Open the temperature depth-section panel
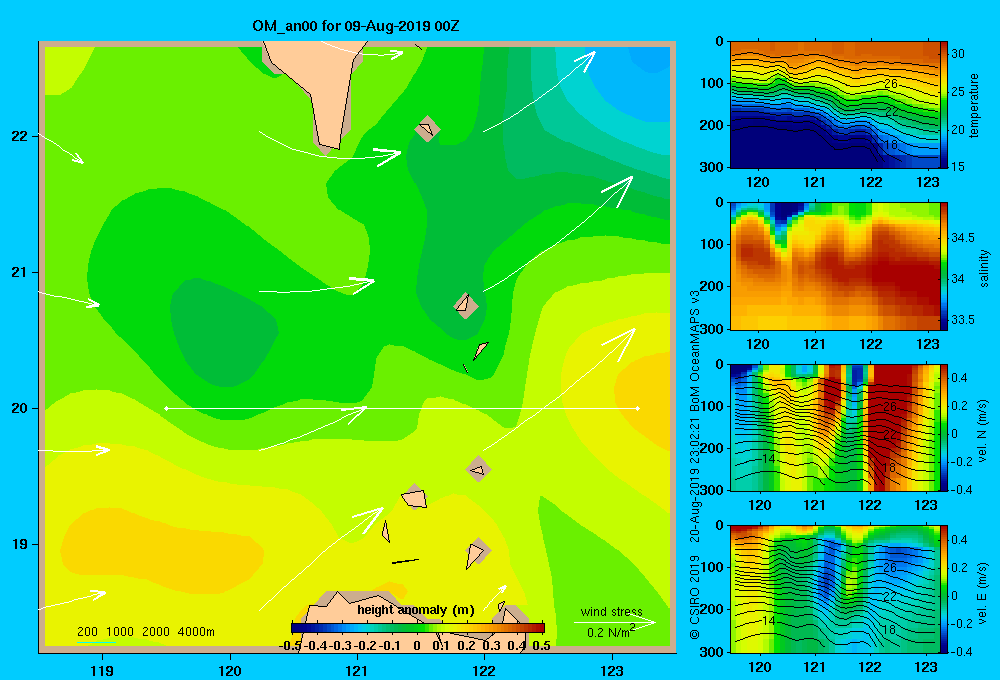The width and height of the screenshot is (1000, 680). tap(835, 105)
